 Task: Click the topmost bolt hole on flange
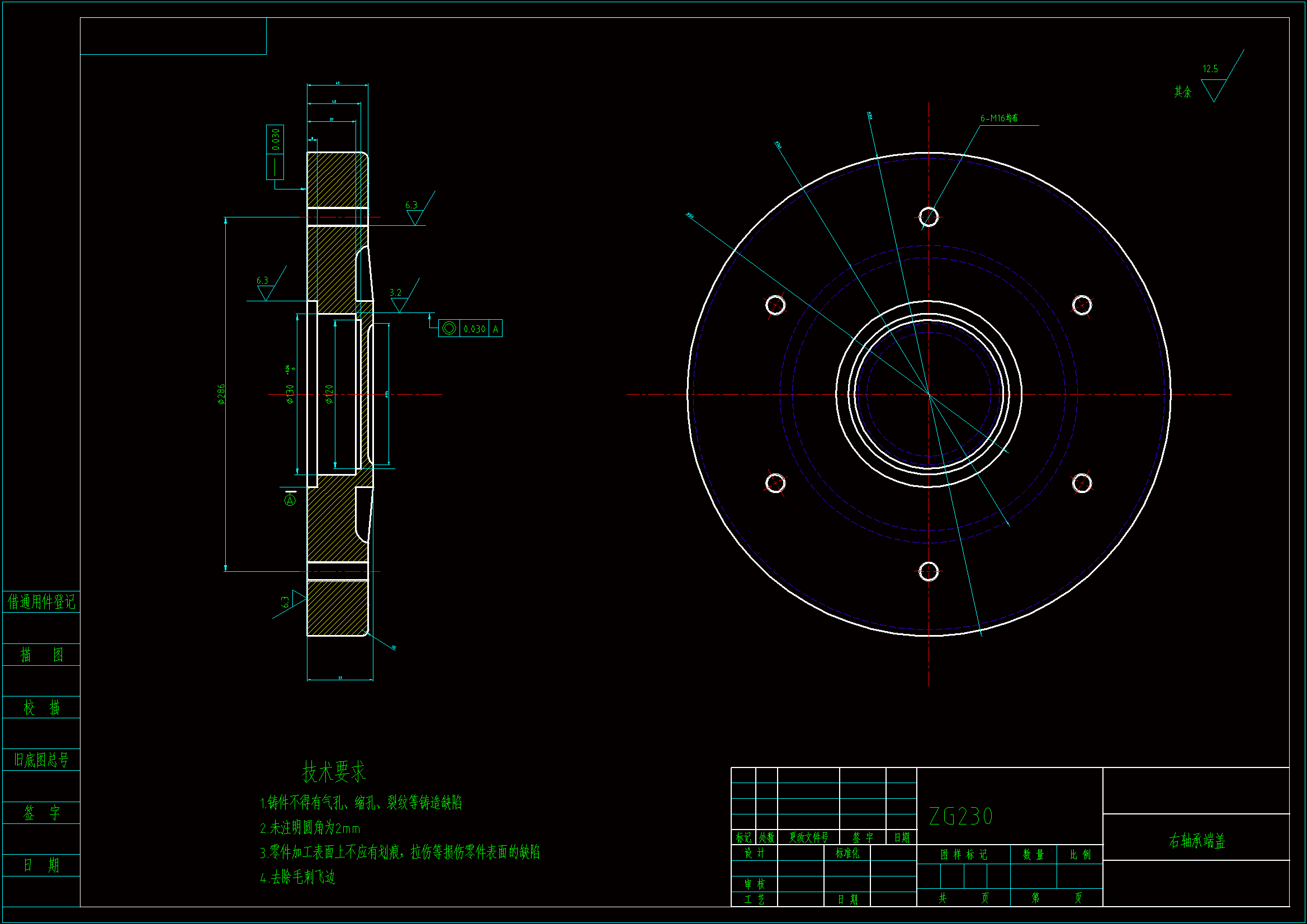929,217
